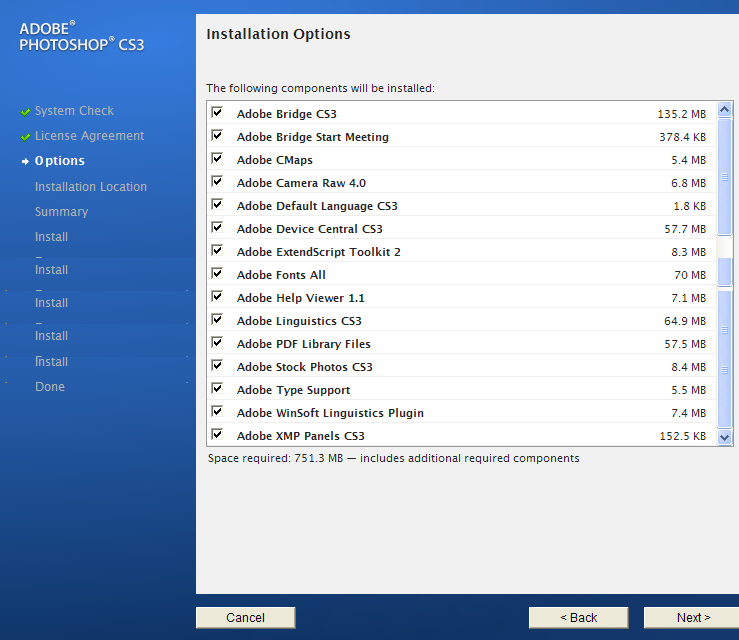
Task: Toggle Adobe Camera Raw 4.0 checkbox
Action: point(217,181)
